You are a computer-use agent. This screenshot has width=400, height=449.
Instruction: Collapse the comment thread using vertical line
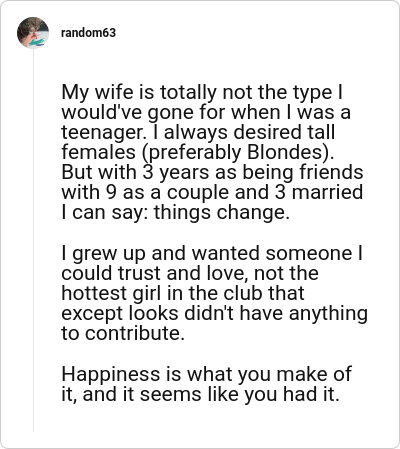point(33,240)
